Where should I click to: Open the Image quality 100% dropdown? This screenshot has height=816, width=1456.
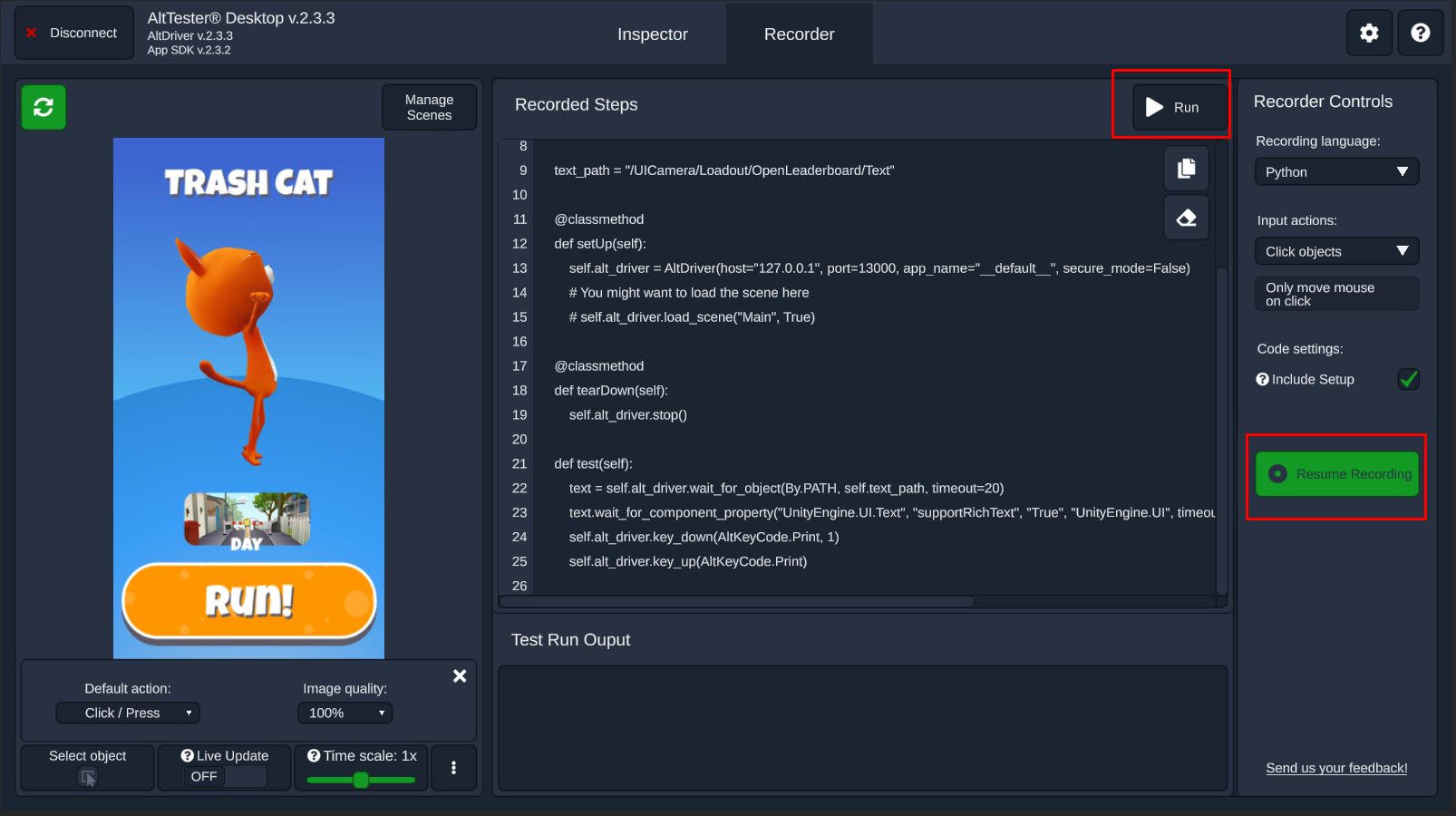345,714
